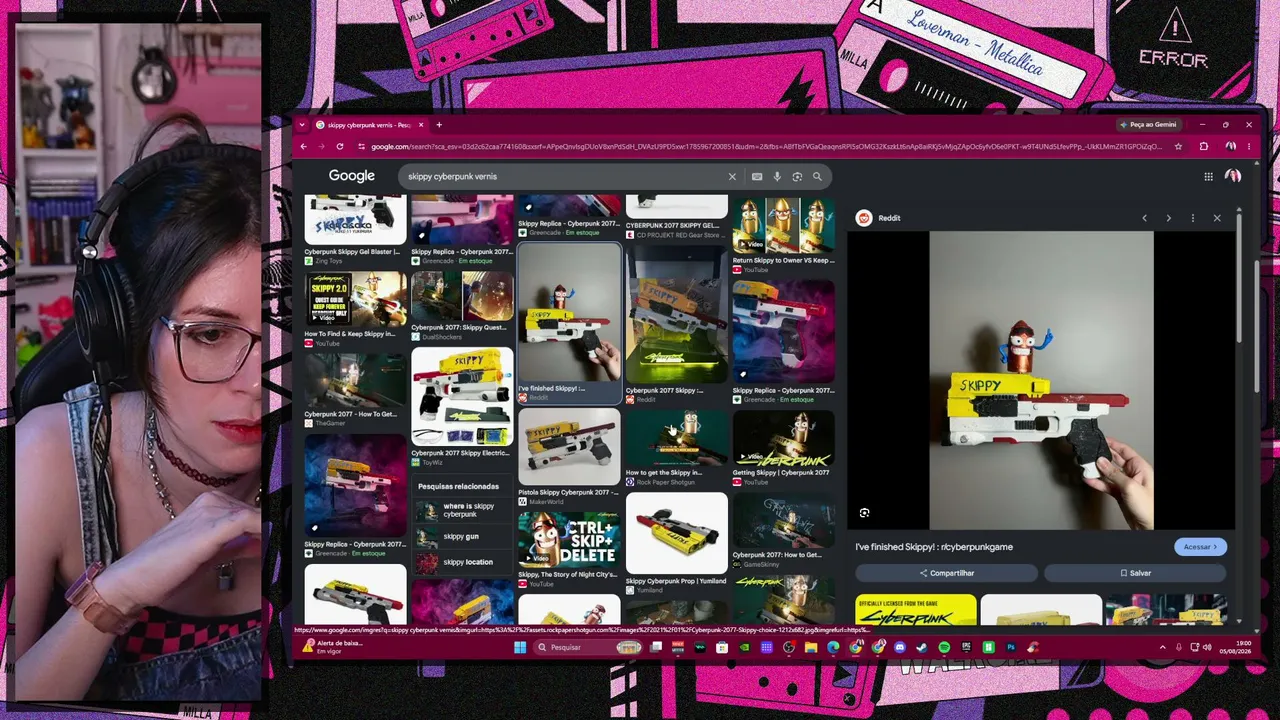Screen dimensions: 1280x720
Task: Share the image with Compartilhar
Action: pos(946,573)
